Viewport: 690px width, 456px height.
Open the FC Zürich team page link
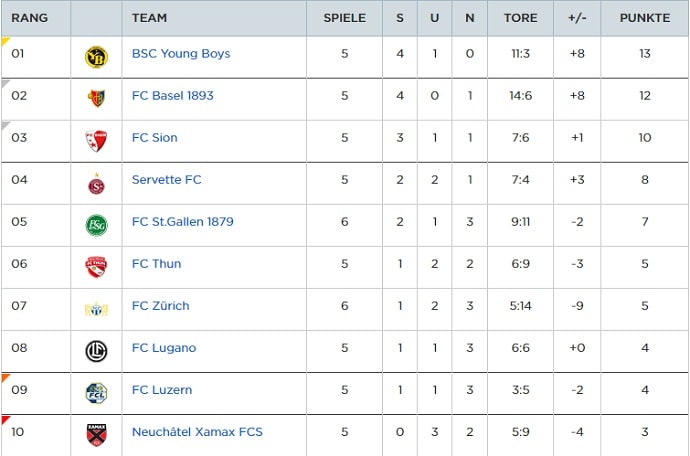click(161, 306)
